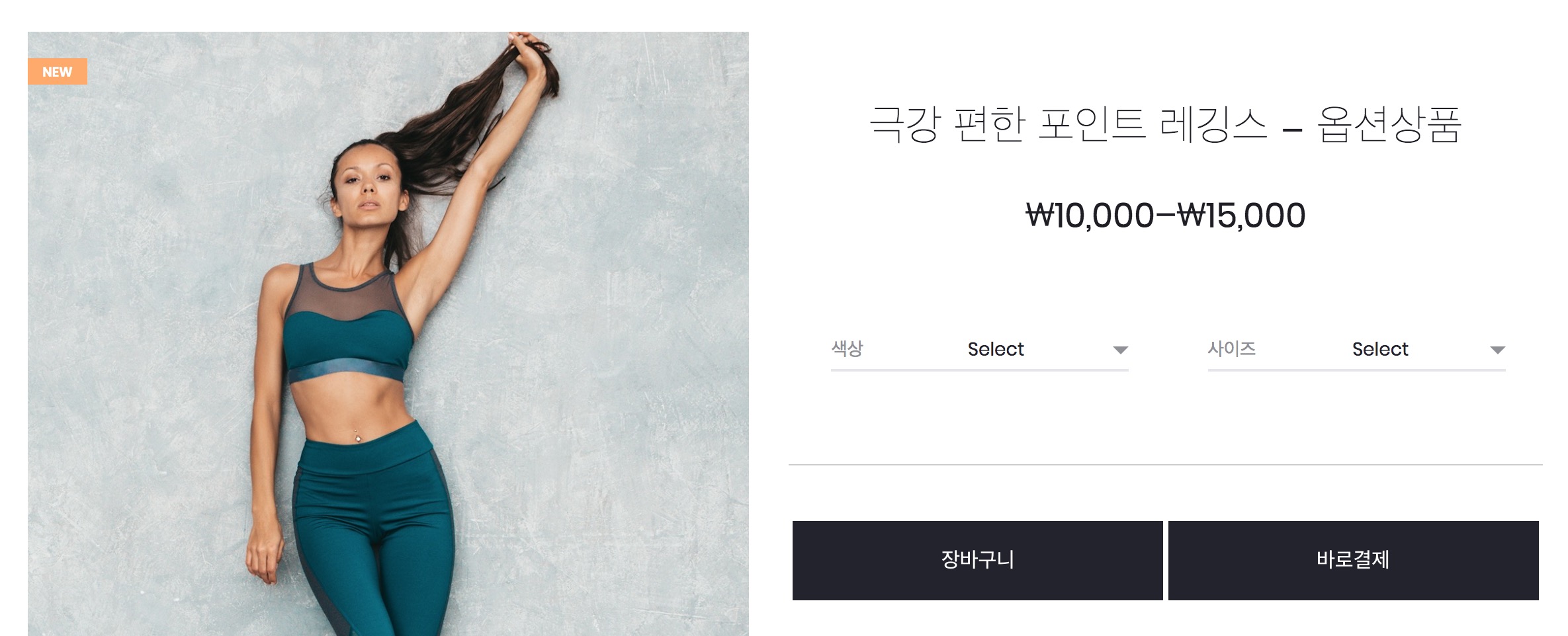The height and width of the screenshot is (636, 1568).
Task: Click Select text in 색상 field
Action: [996, 349]
